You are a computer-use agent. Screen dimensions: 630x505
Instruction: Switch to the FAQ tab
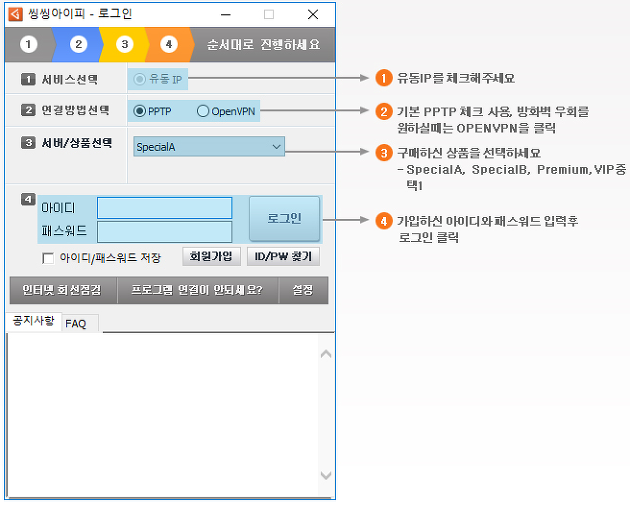coord(80,323)
